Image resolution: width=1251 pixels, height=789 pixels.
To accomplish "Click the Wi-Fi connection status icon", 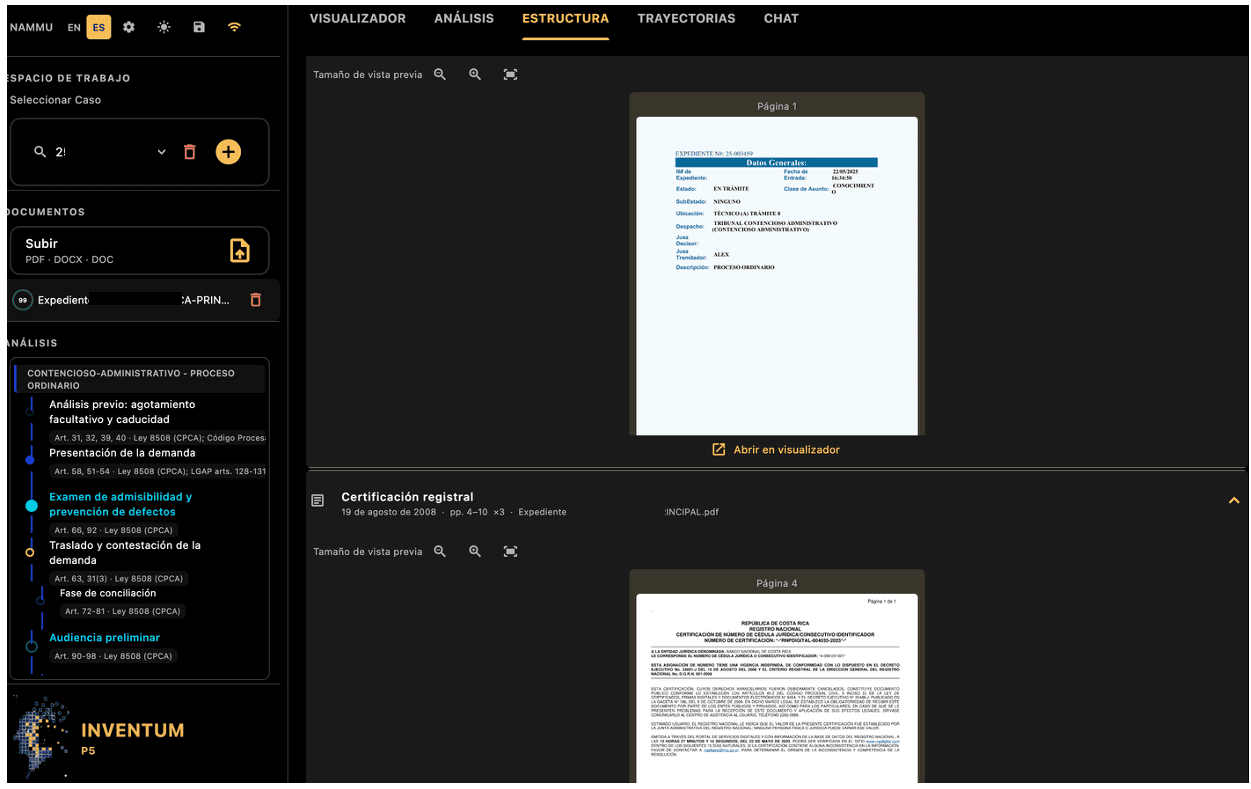I will point(234,27).
